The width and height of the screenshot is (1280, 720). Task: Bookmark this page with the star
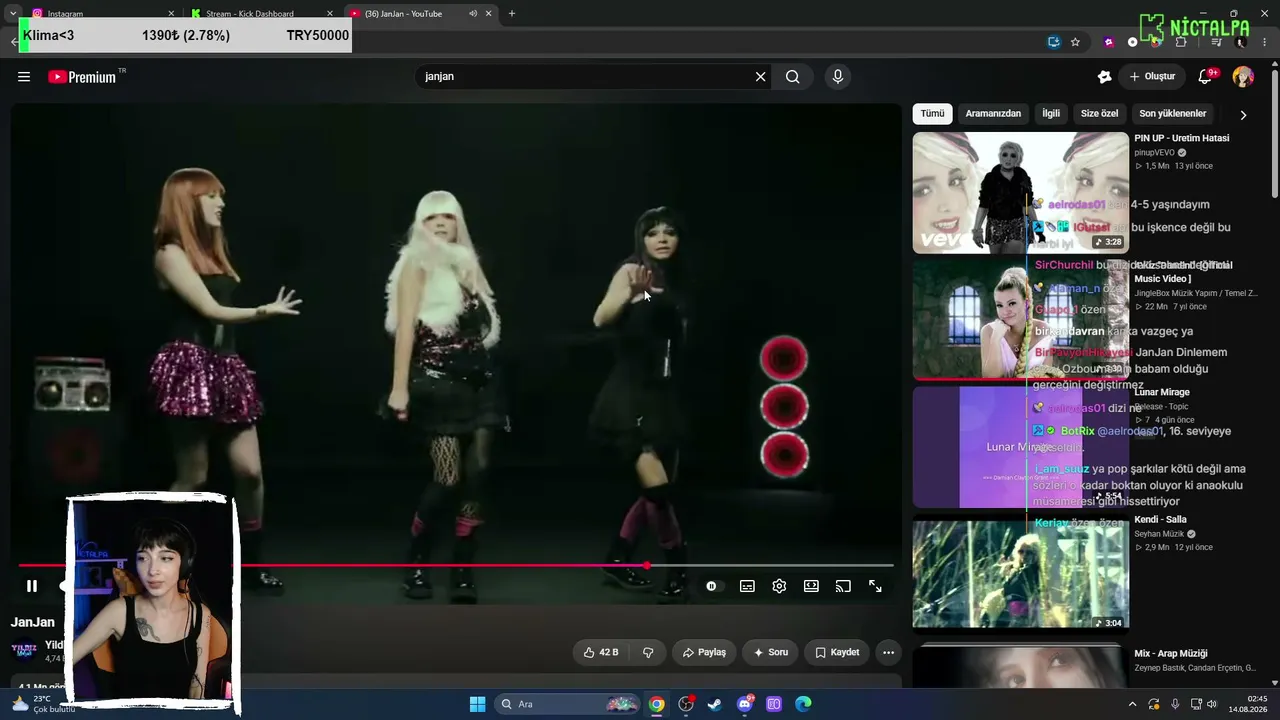pyautogui.click(x=1075, y=42)
